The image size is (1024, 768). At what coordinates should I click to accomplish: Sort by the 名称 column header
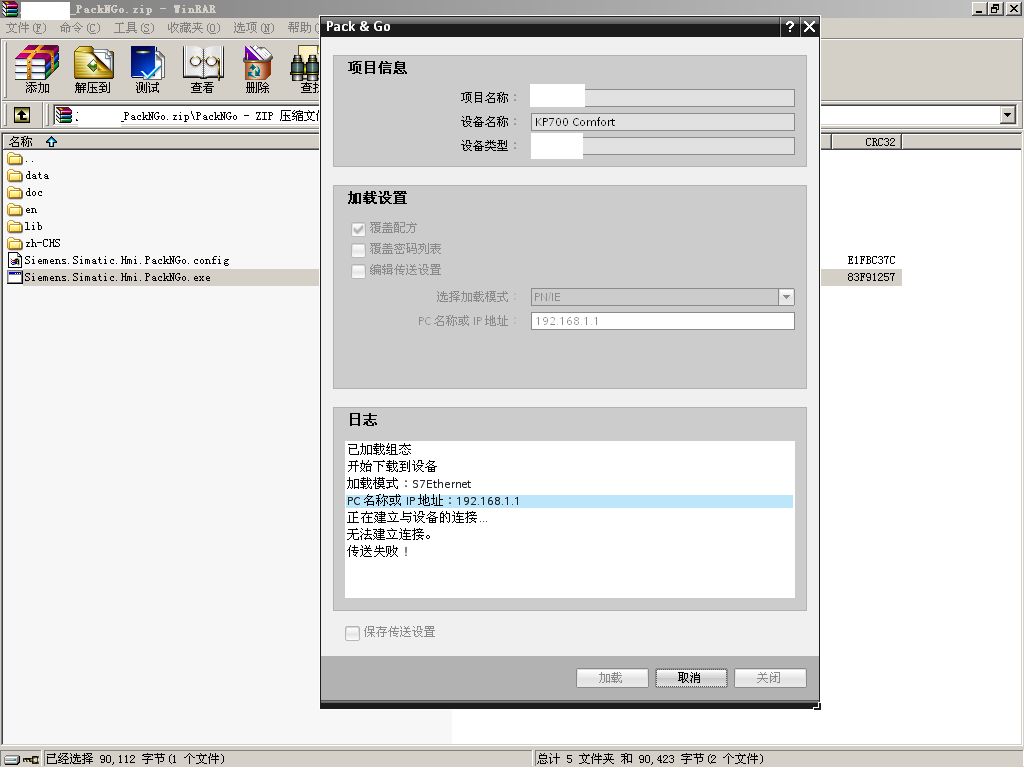click(x=161, y=142)
